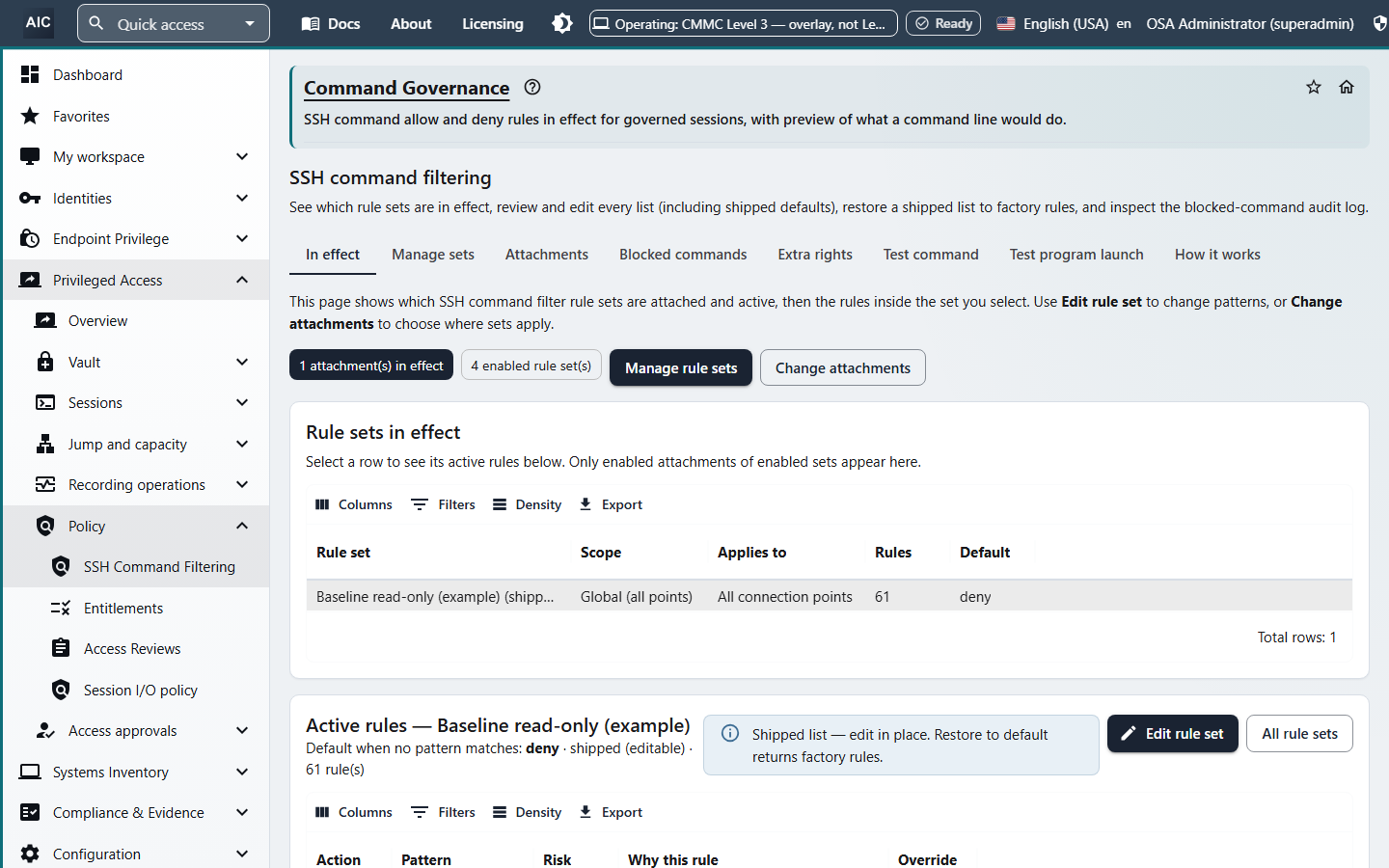Click the Change attachments button
The height and width of the screenshot is (868, 1389).
[x=843, y=367]
